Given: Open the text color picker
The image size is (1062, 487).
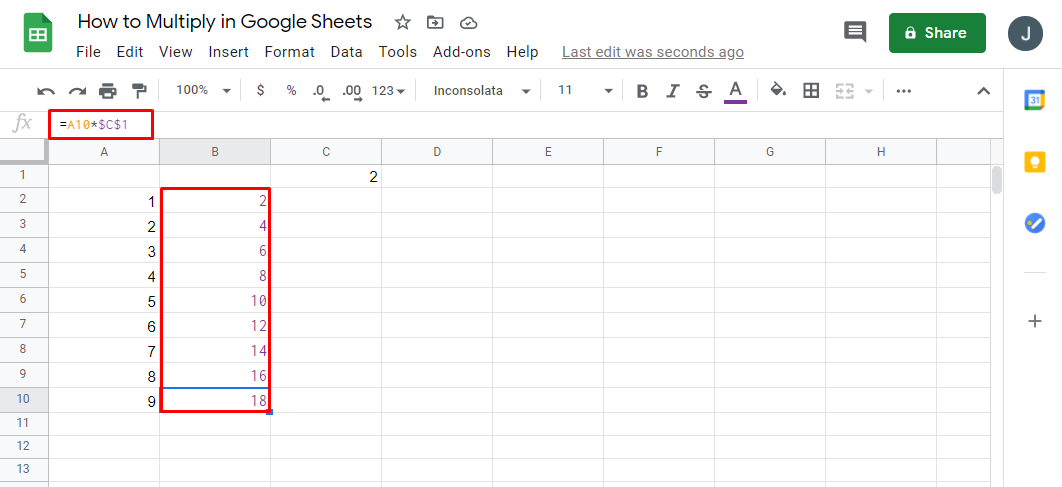Looking at the screenshot, I should pyautogui.click(x=736, y=91).
